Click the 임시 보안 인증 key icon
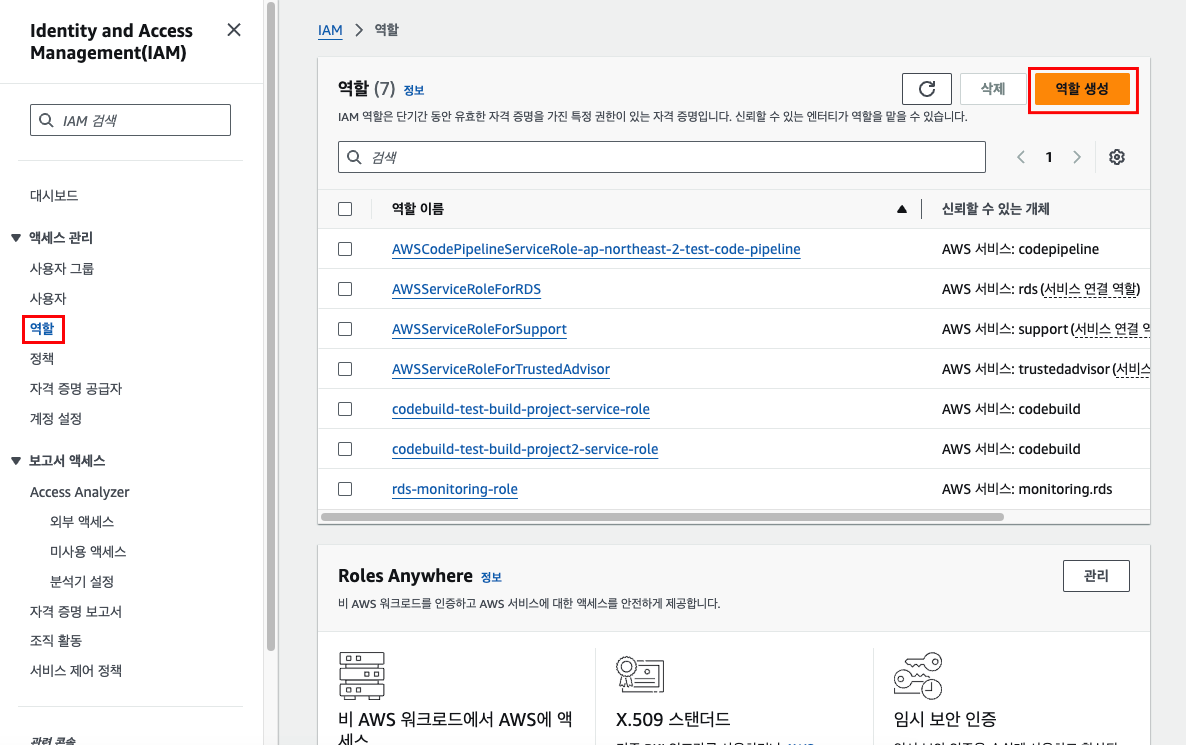The width and height of the screenshot is (1186, 745). pos(918,675)
